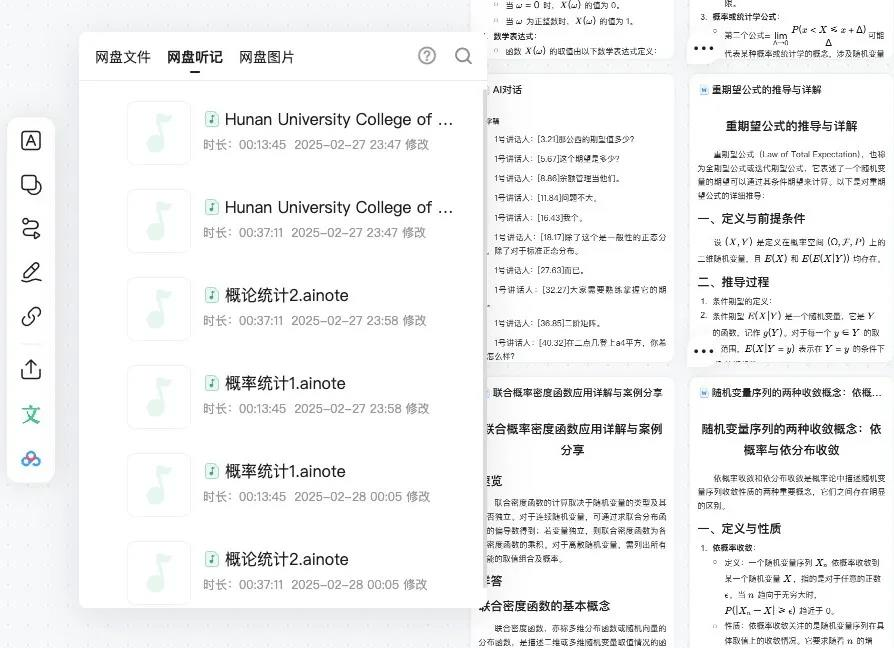Image resolution: width=894 pixels, height=648 pixels.
Task: Switch to the 网盘图片 tab
Action: point(268,57)
